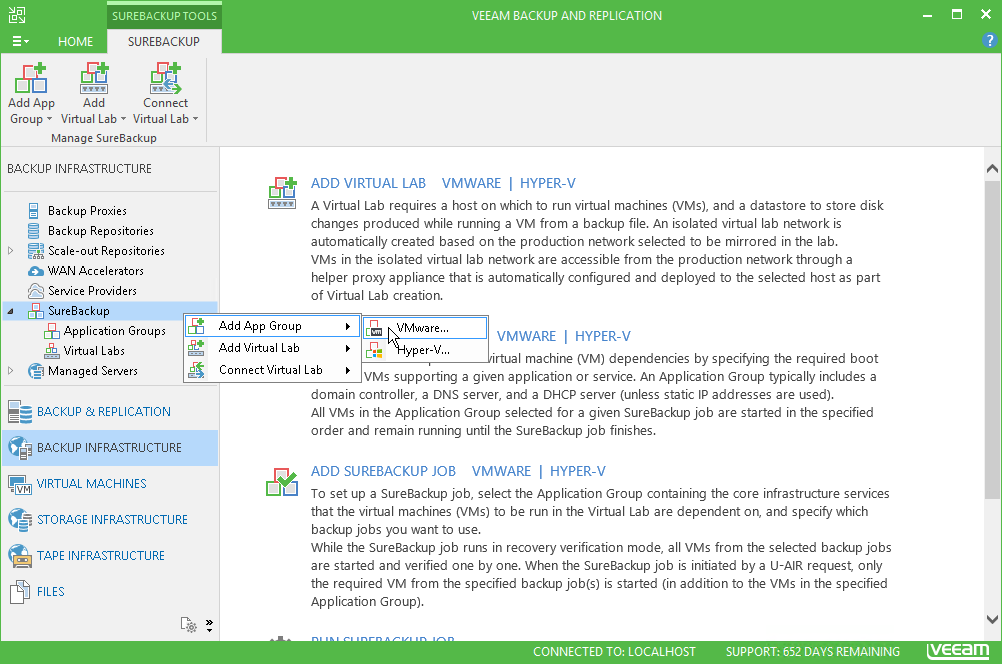Select Backup Proxies in the tree
Screen dimensions: 1002x664
(87, 211)
